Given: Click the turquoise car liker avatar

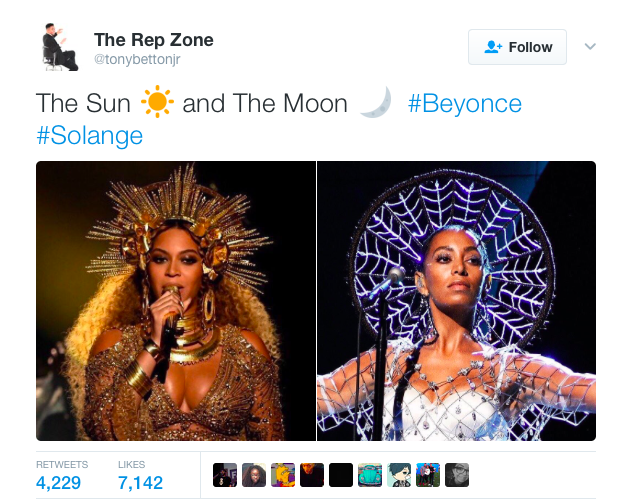Looking at the screenshot, I should pyautogui.click(x=370, y=475).
